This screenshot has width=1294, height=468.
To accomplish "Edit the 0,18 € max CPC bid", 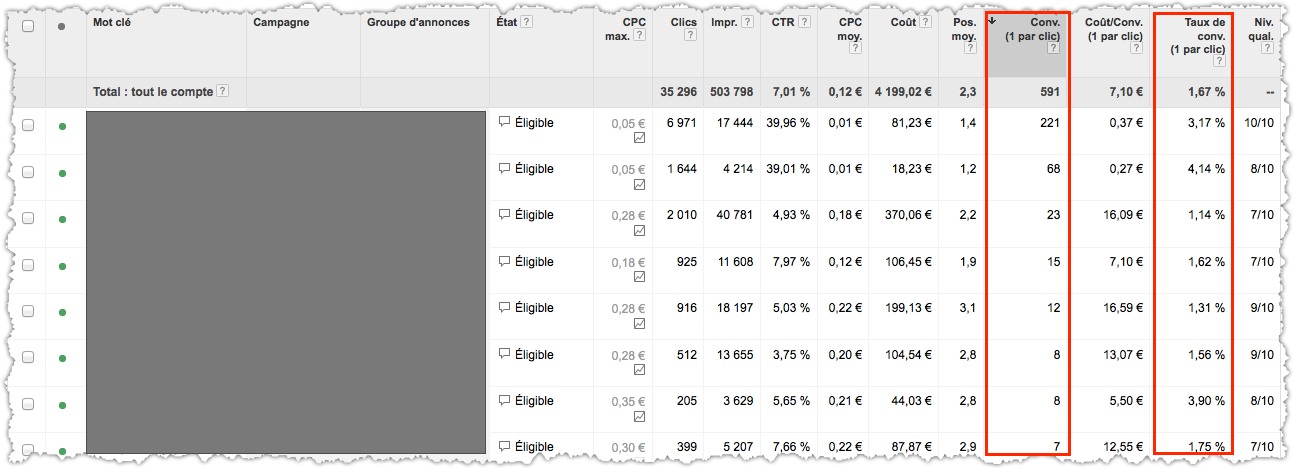I will click(629, 262).
